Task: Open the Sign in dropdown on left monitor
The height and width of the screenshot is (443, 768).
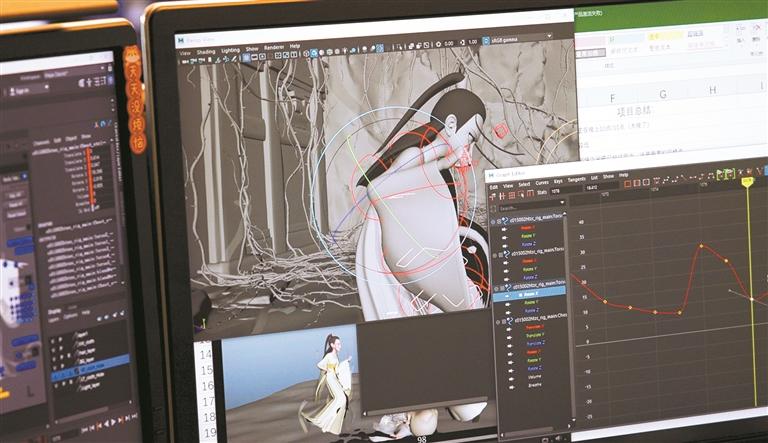Action: click(28, 90)
